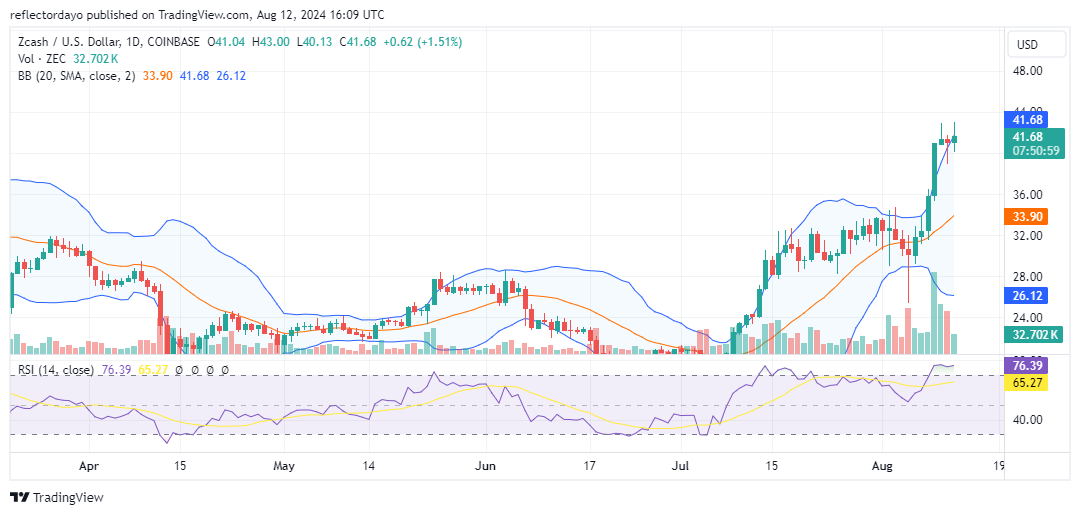Click the 40.00 RSI axis label
Viewport: 1080px width, 515px height.
click(x=1028, y=419)
